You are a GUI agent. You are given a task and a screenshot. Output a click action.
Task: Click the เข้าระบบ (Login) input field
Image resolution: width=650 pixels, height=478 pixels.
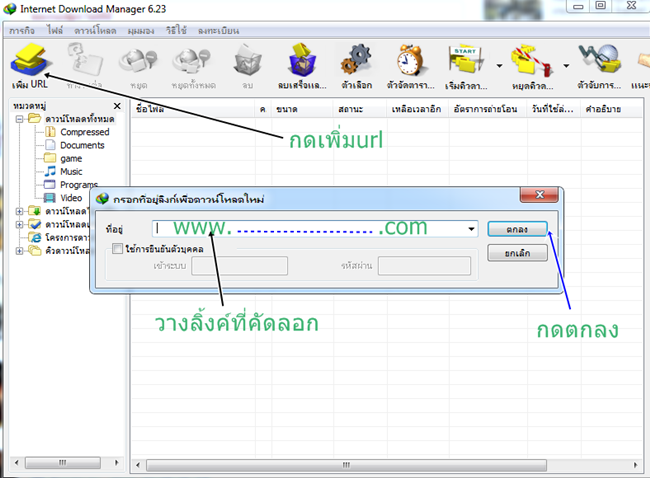click(240, 266)
